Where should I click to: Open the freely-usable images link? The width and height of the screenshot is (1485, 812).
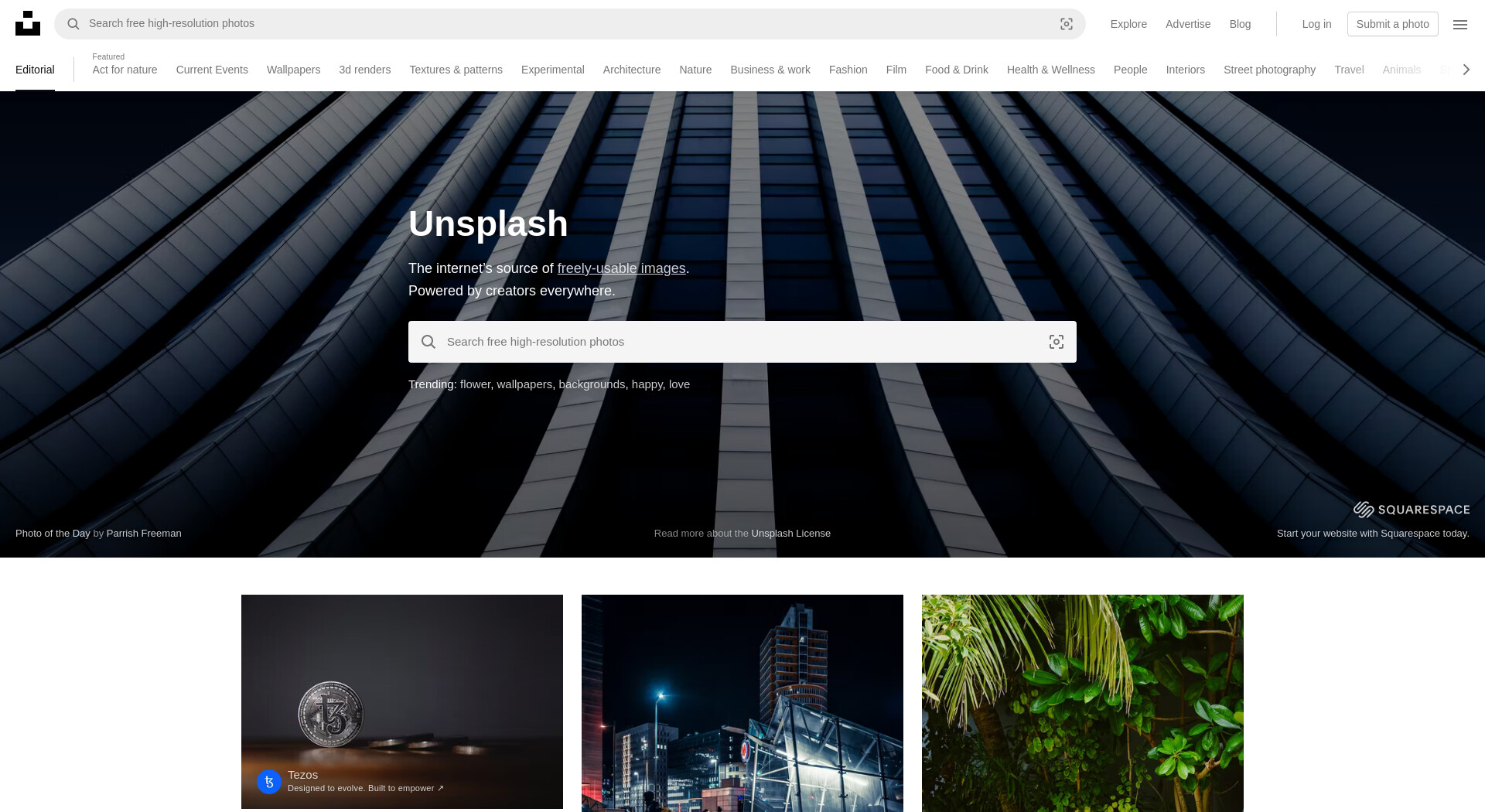tap(621, 268)
